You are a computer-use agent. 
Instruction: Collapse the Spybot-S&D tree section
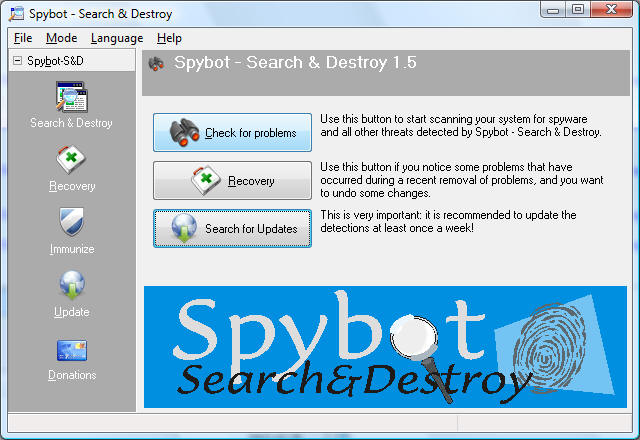tap(18, 61)
